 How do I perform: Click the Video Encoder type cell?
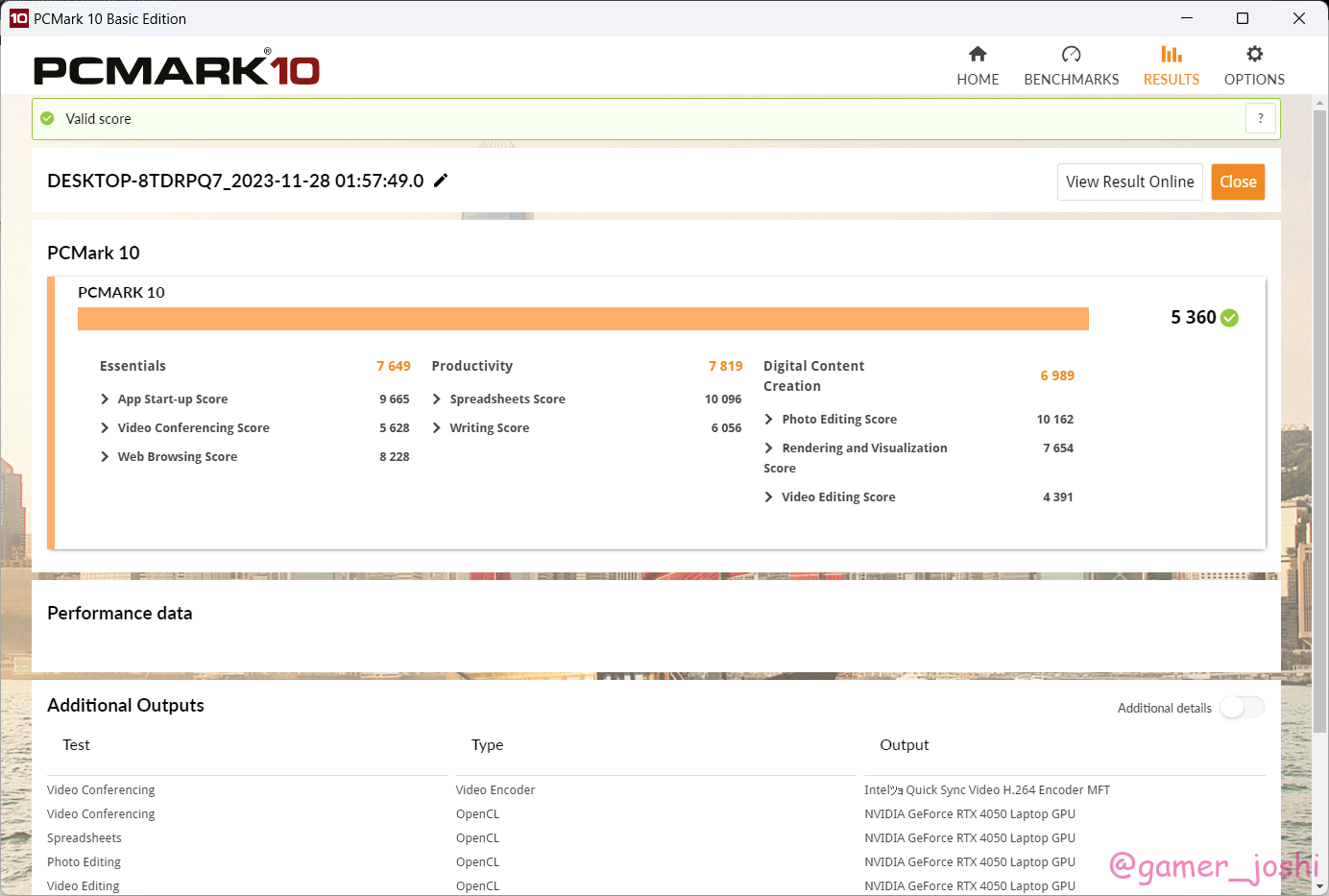(495, 790)
